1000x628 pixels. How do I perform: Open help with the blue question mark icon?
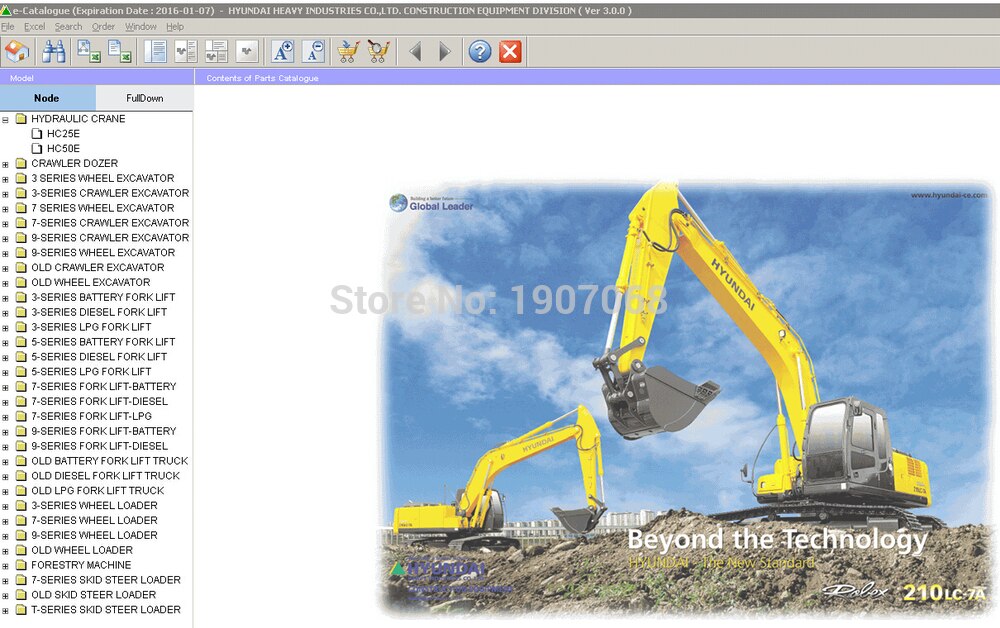pyautogui.click(x=480, y=52)
